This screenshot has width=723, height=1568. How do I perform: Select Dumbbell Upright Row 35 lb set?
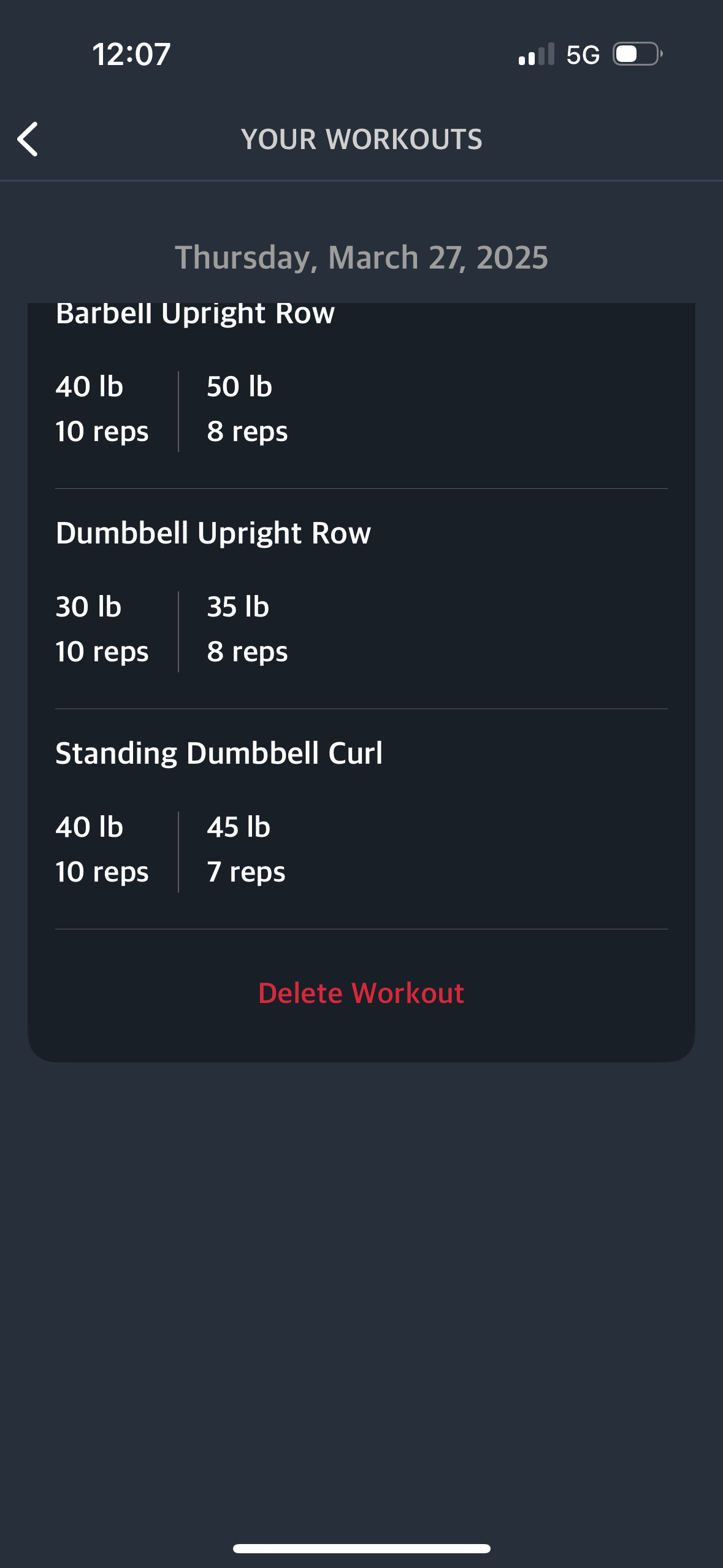247,629
